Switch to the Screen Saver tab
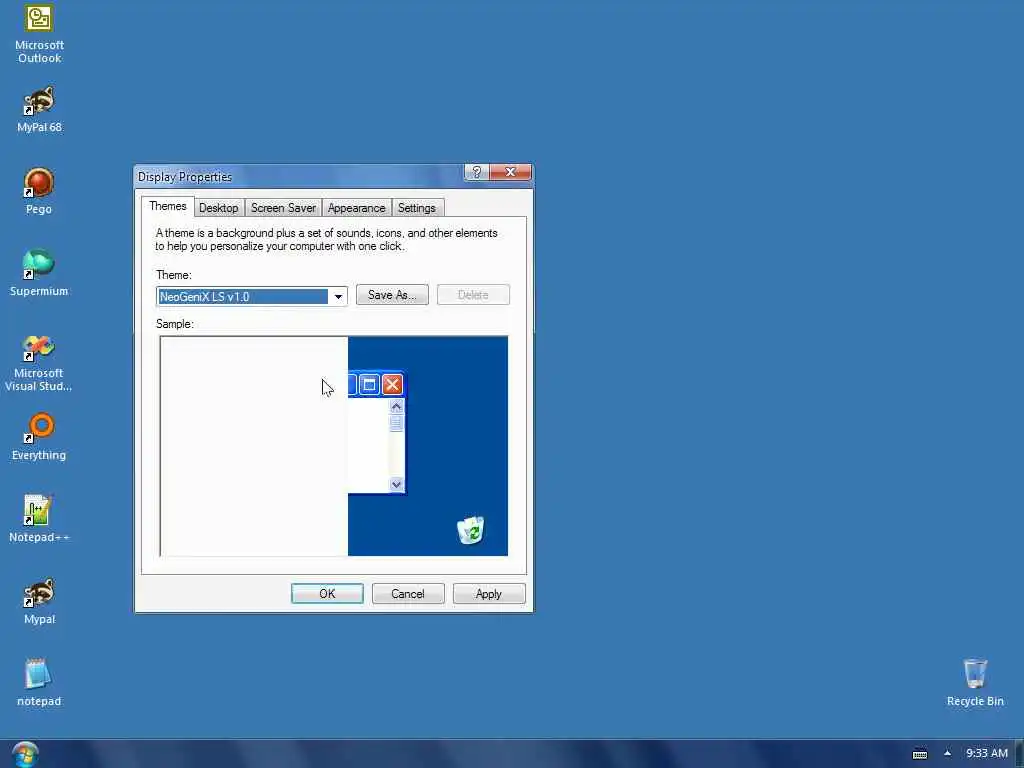The image size is (1024, 768). [x=283, y=208]
